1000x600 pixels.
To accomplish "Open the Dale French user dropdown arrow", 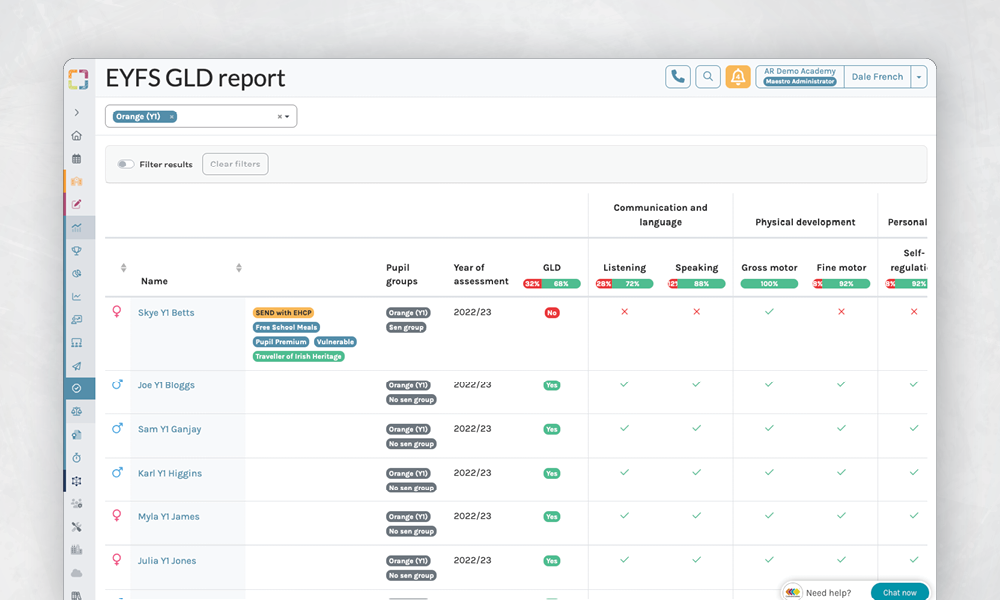I will [x=919, y=77].
